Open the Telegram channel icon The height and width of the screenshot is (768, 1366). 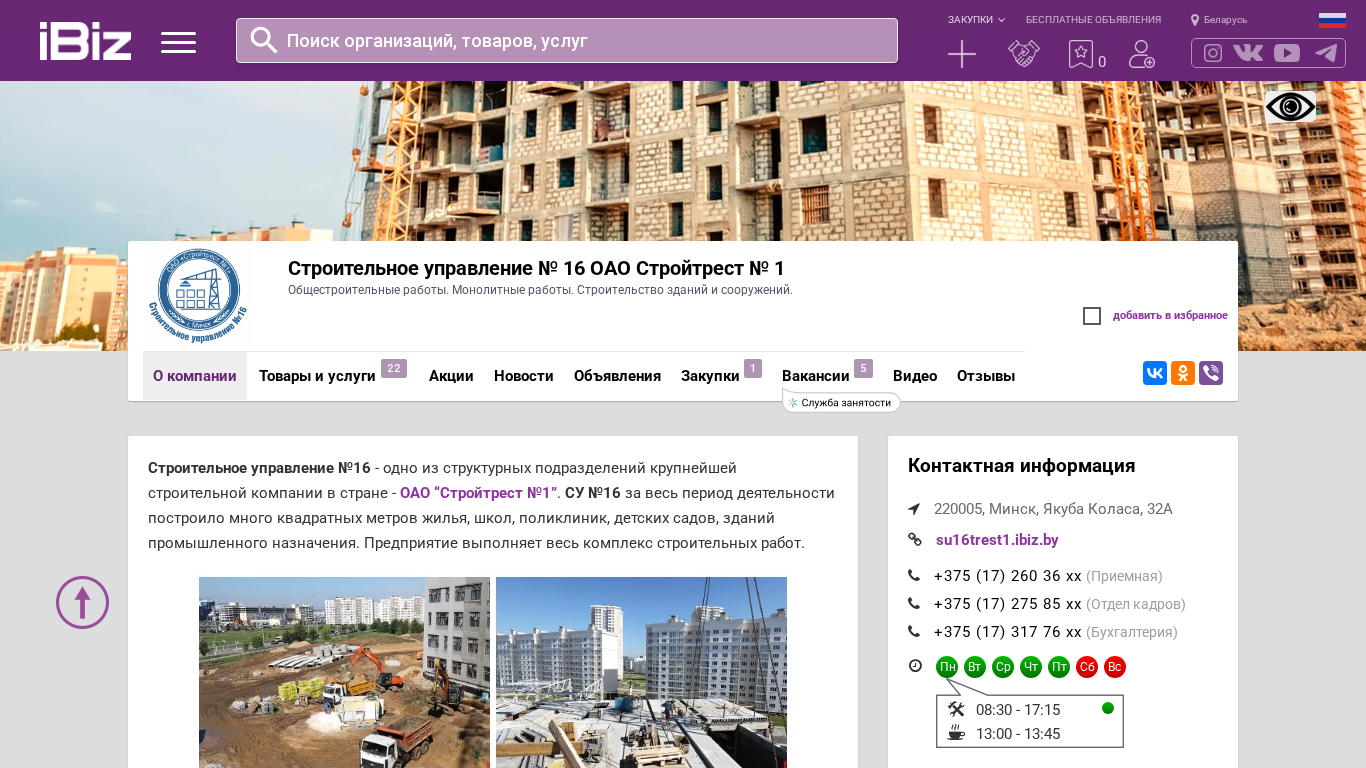pyautogui.click(x=1326, y=53)
